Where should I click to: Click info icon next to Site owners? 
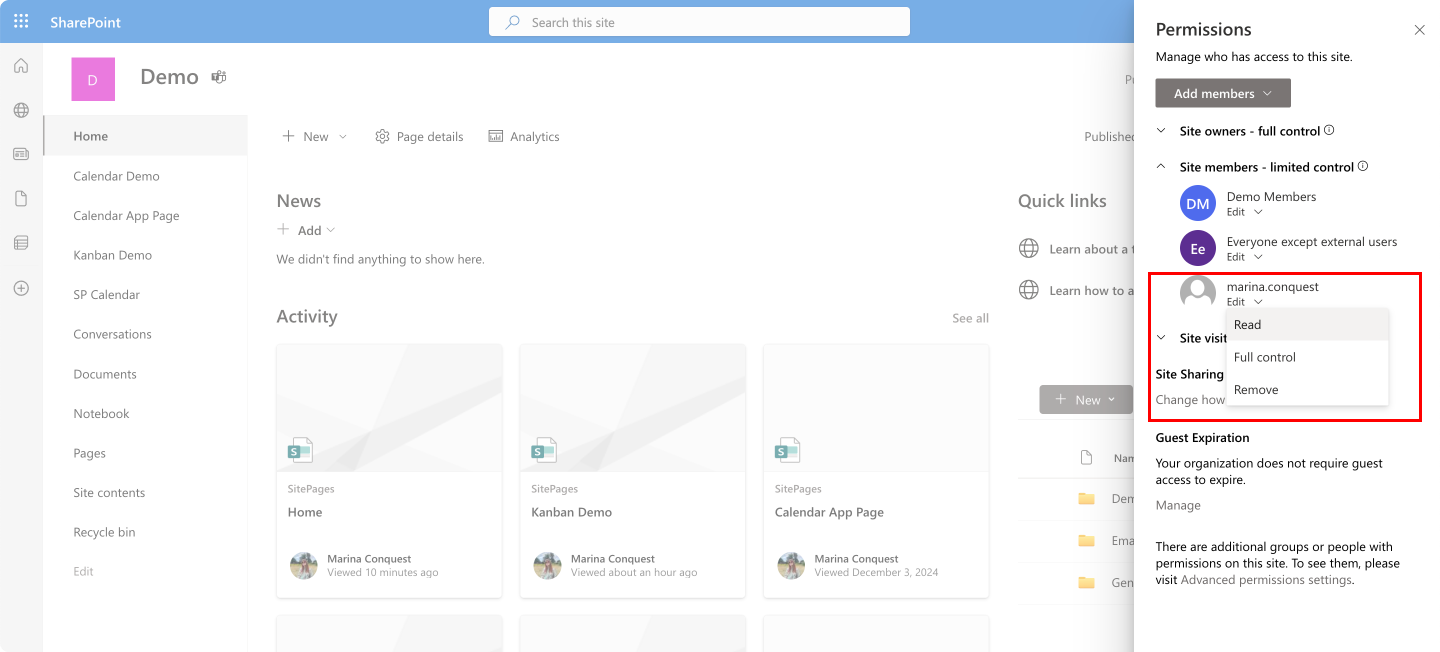pyautogui.click(x=1329, y=130)
